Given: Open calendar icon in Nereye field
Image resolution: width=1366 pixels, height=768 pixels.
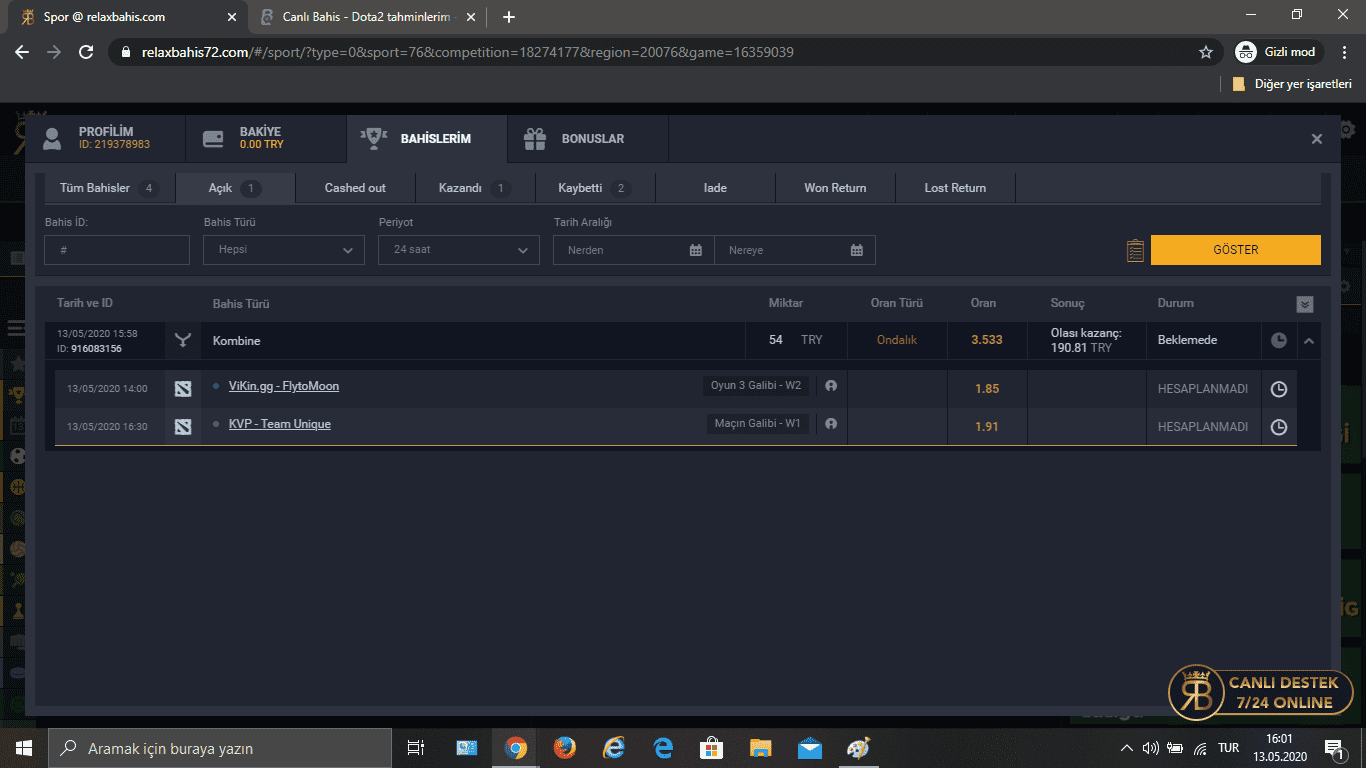Looking at the screenshot, I should [x=857, y=250].
